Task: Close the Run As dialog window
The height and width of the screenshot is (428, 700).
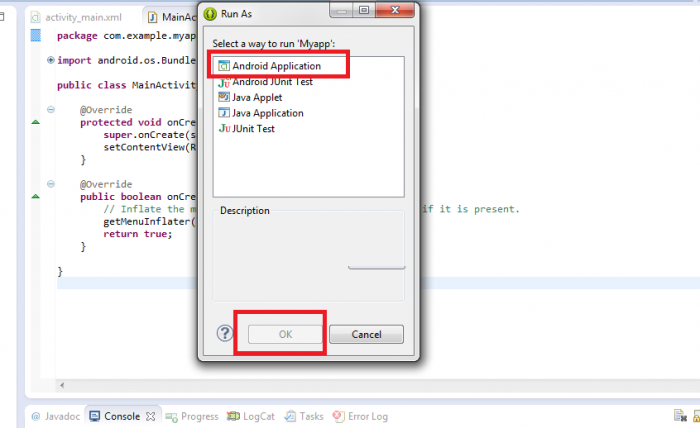Action: 395,10
